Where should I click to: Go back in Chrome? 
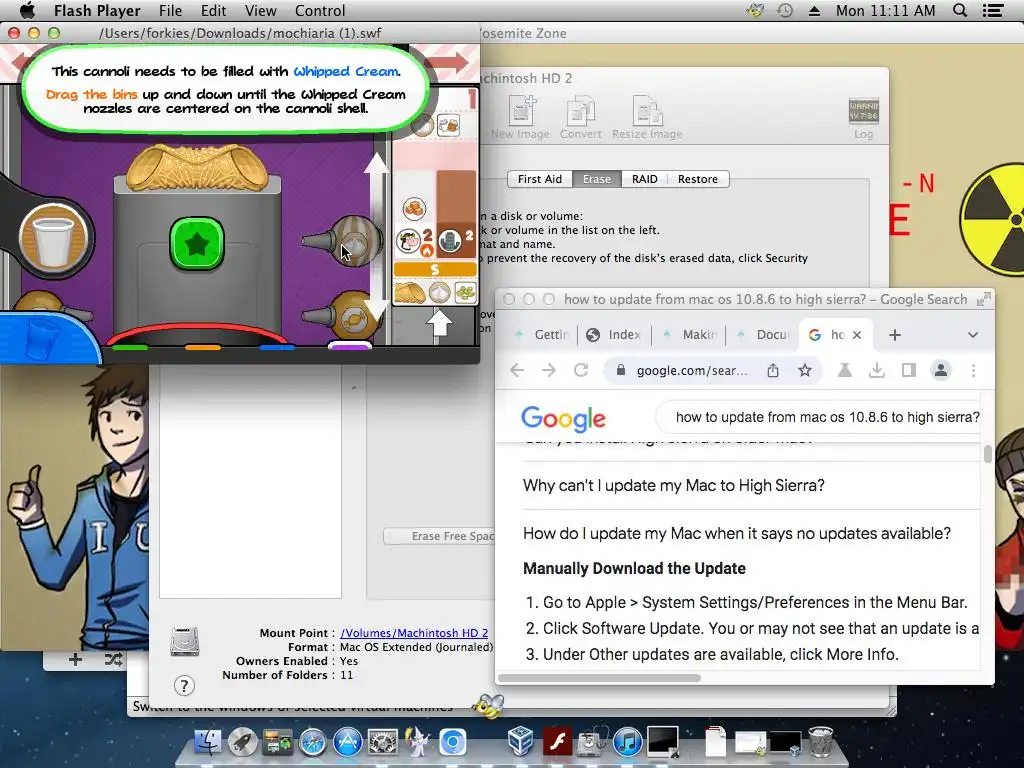click(517, 370)
